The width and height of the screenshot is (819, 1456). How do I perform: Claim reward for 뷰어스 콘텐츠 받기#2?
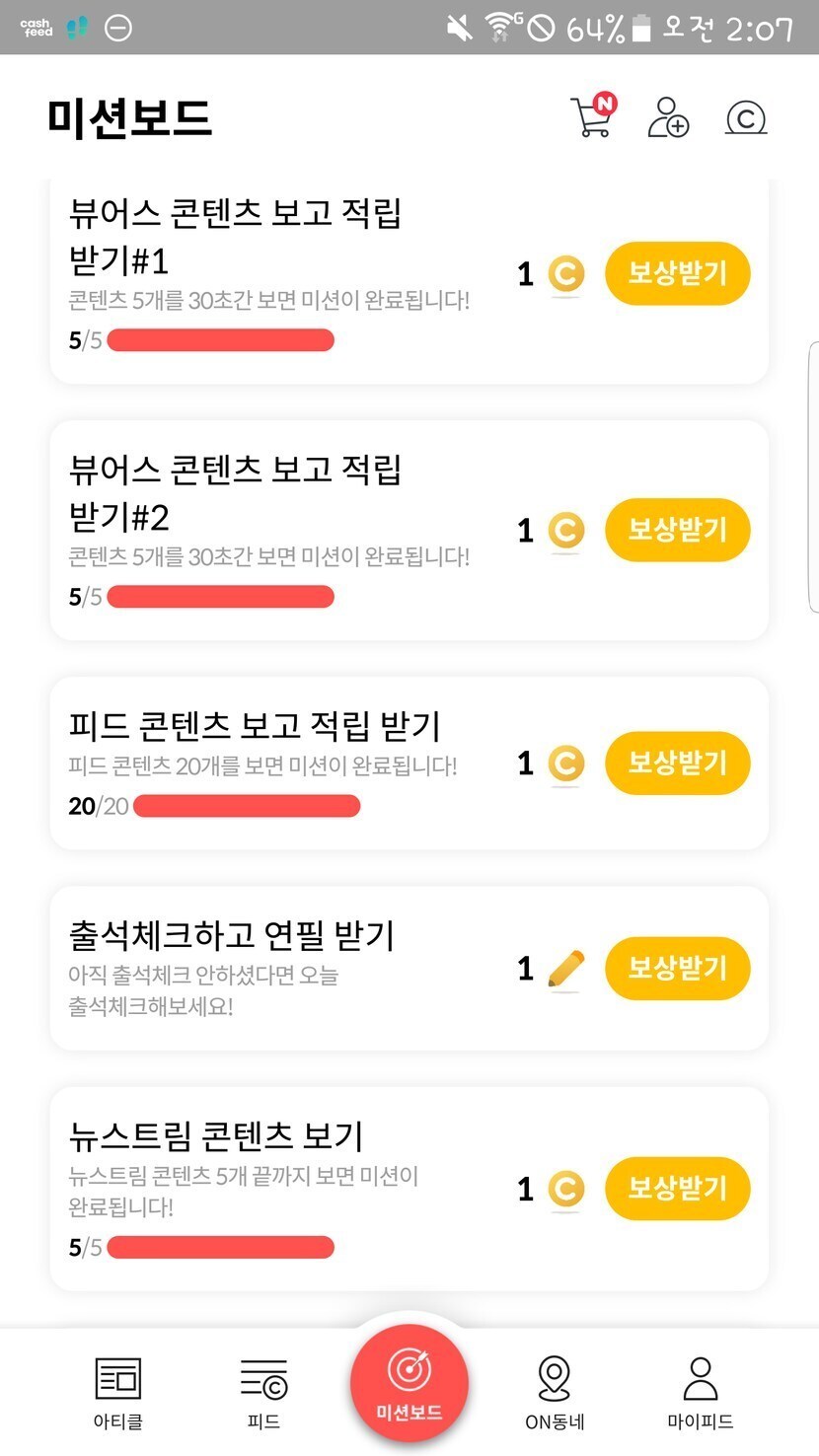677,530
